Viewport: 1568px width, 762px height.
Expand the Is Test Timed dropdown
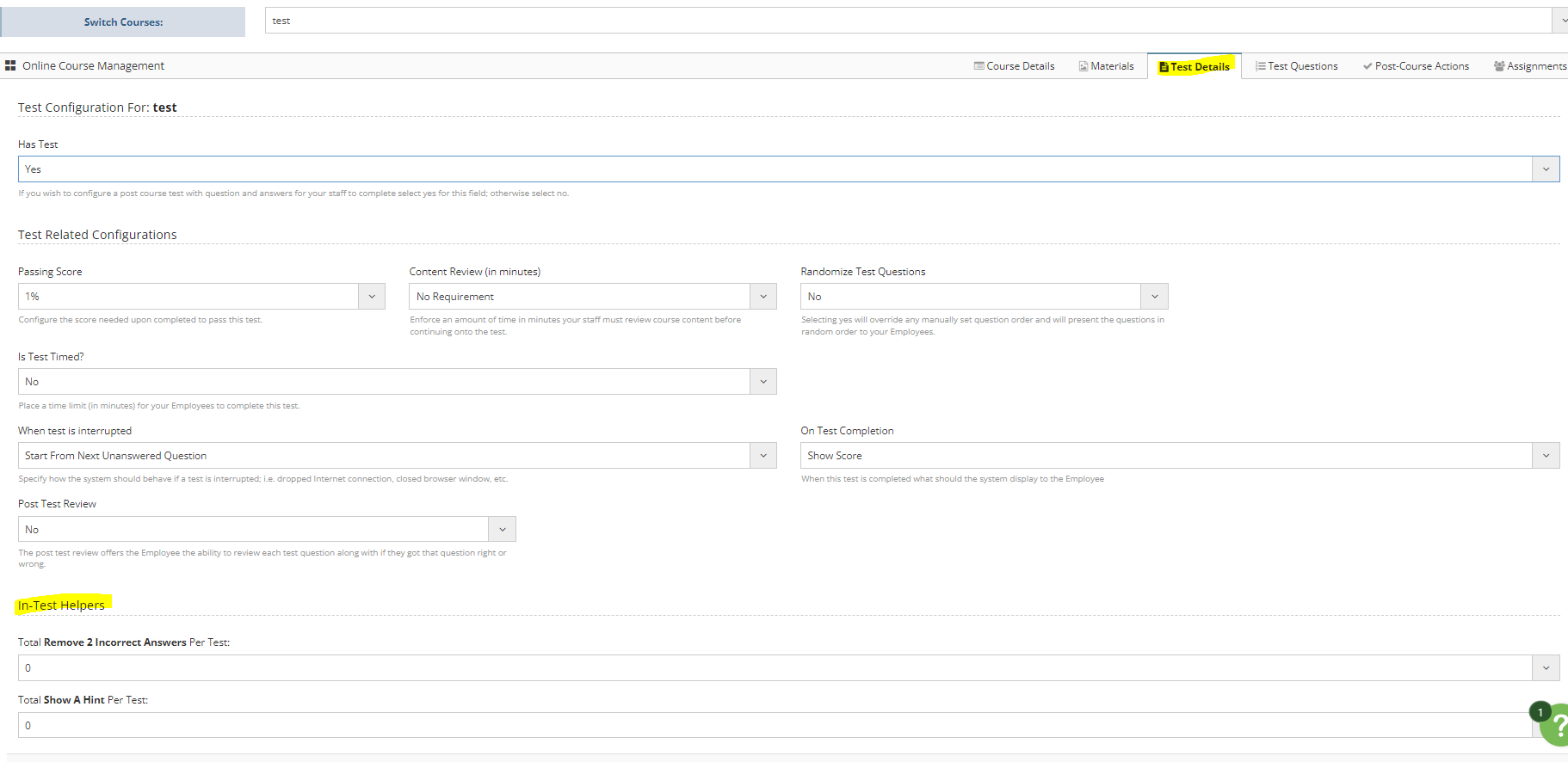point(762,382)
